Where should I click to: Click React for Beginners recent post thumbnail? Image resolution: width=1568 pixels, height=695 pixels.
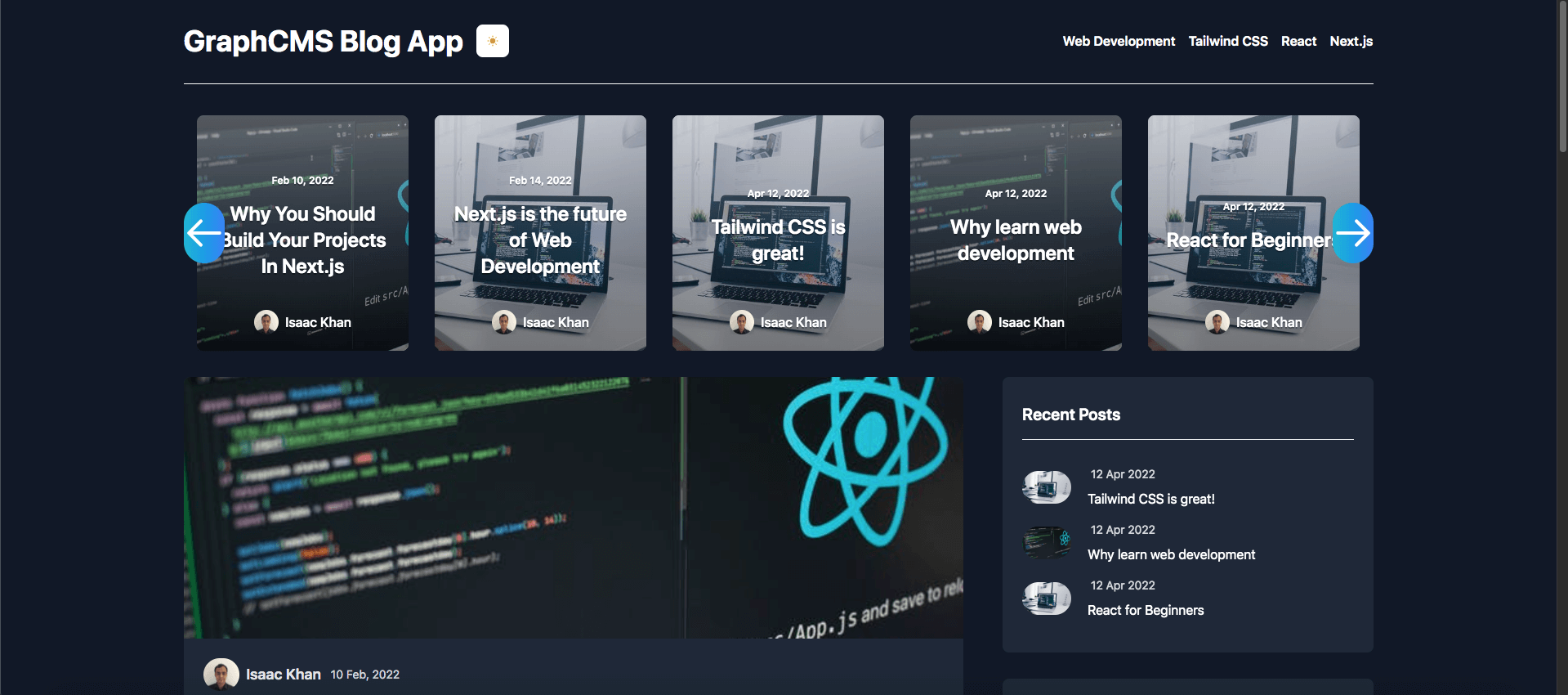click(1047, 599)
